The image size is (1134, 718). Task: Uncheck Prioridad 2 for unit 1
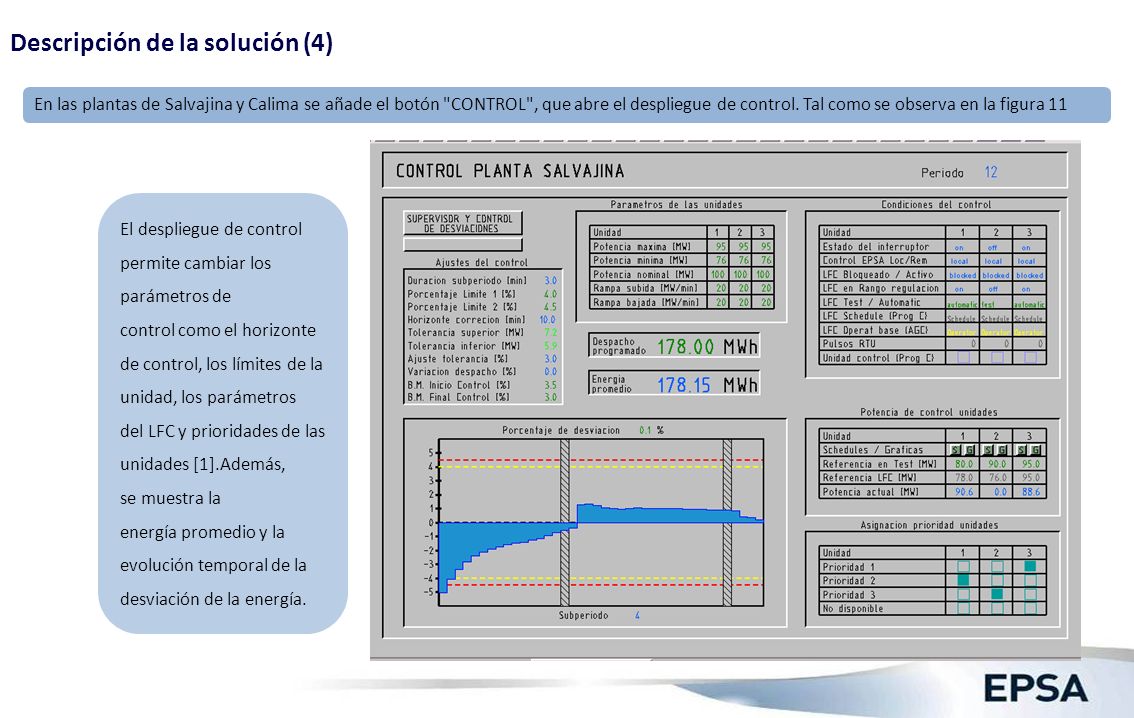[x=963, y=581]
